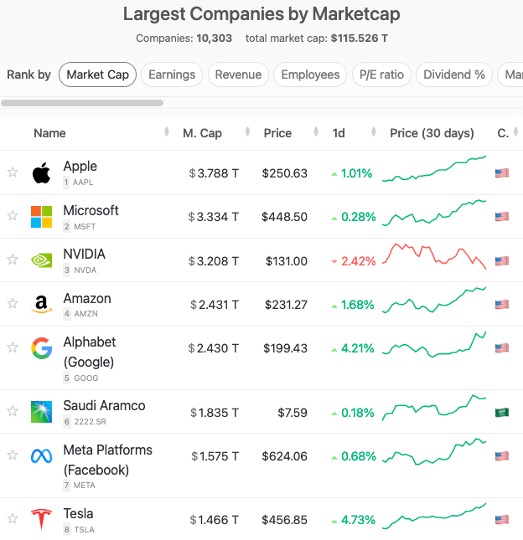Click the Microsoft four-color logo
Image resolution: width=523 pixels, height=540 pixels.
[x=41, y=217]
